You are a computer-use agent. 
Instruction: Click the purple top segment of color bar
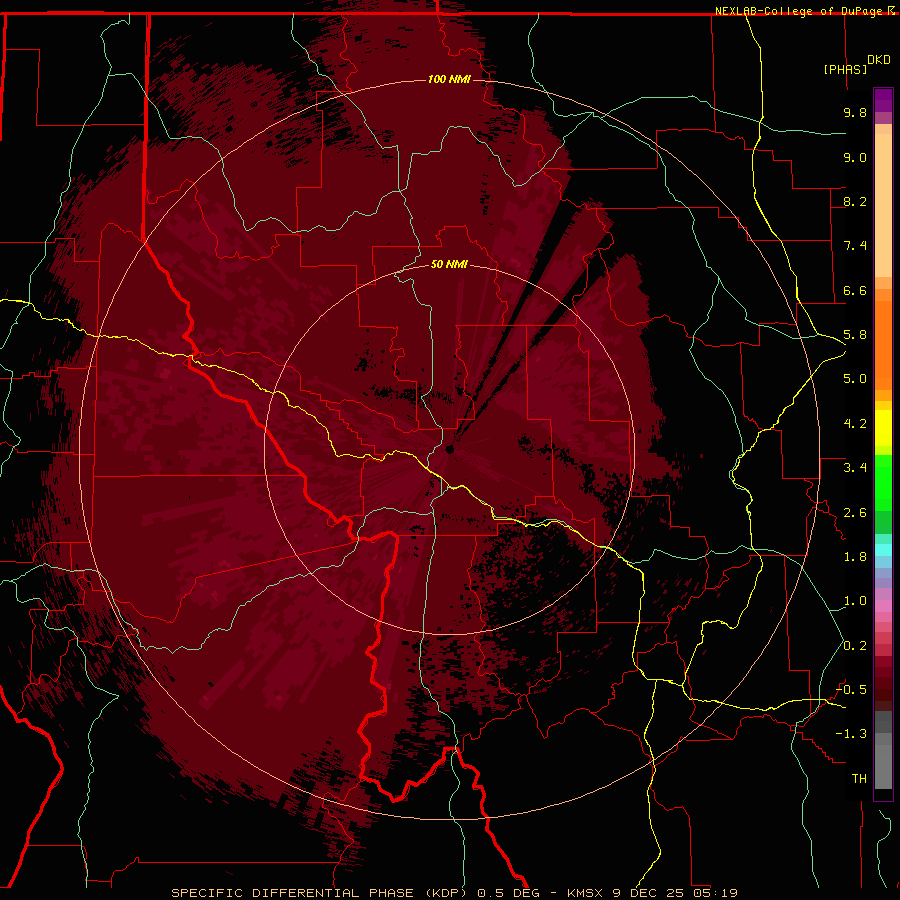point(883,100)
